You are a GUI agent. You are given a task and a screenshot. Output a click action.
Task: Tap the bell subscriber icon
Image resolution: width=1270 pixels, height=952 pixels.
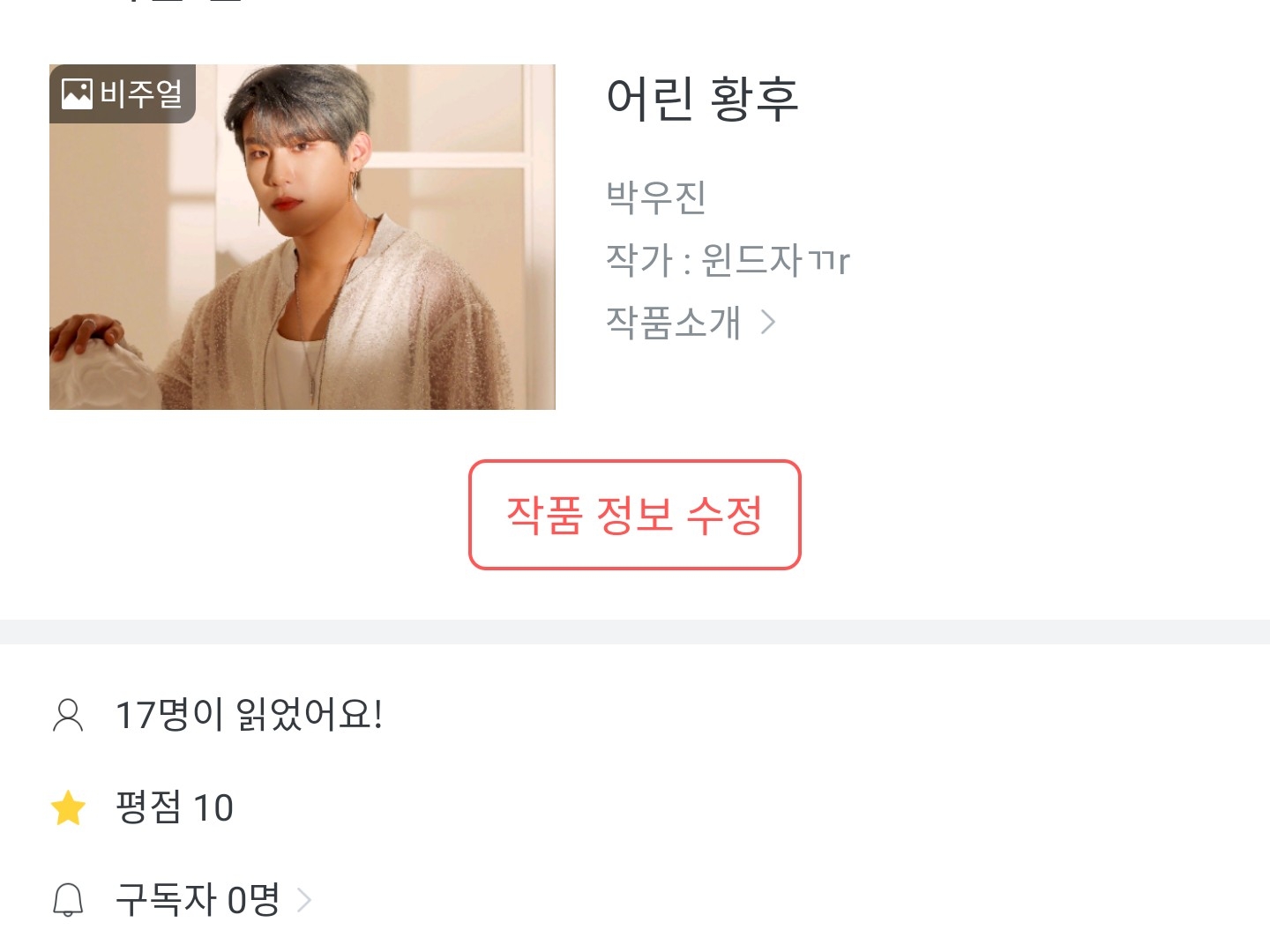[68, 900]
